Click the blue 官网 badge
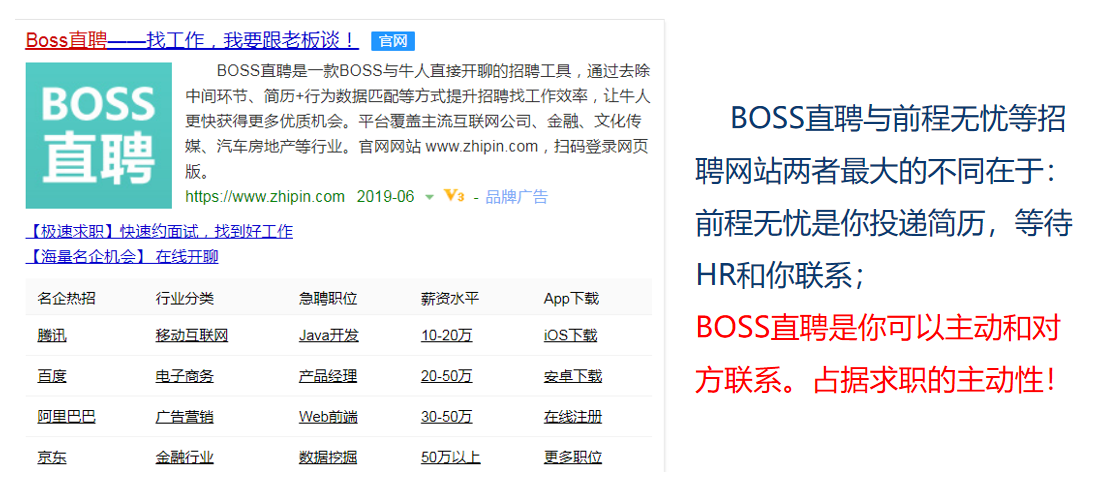 pos(392,41)
